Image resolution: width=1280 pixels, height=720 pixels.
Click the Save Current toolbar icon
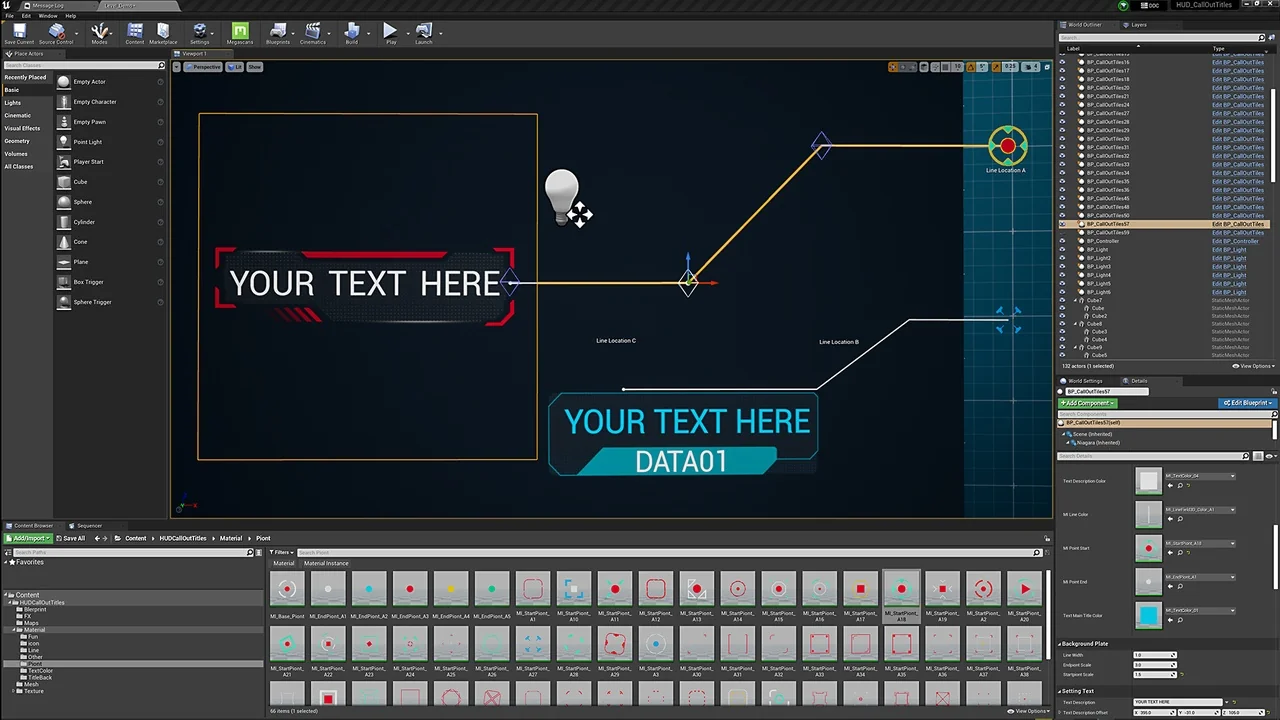click(18, 32)
